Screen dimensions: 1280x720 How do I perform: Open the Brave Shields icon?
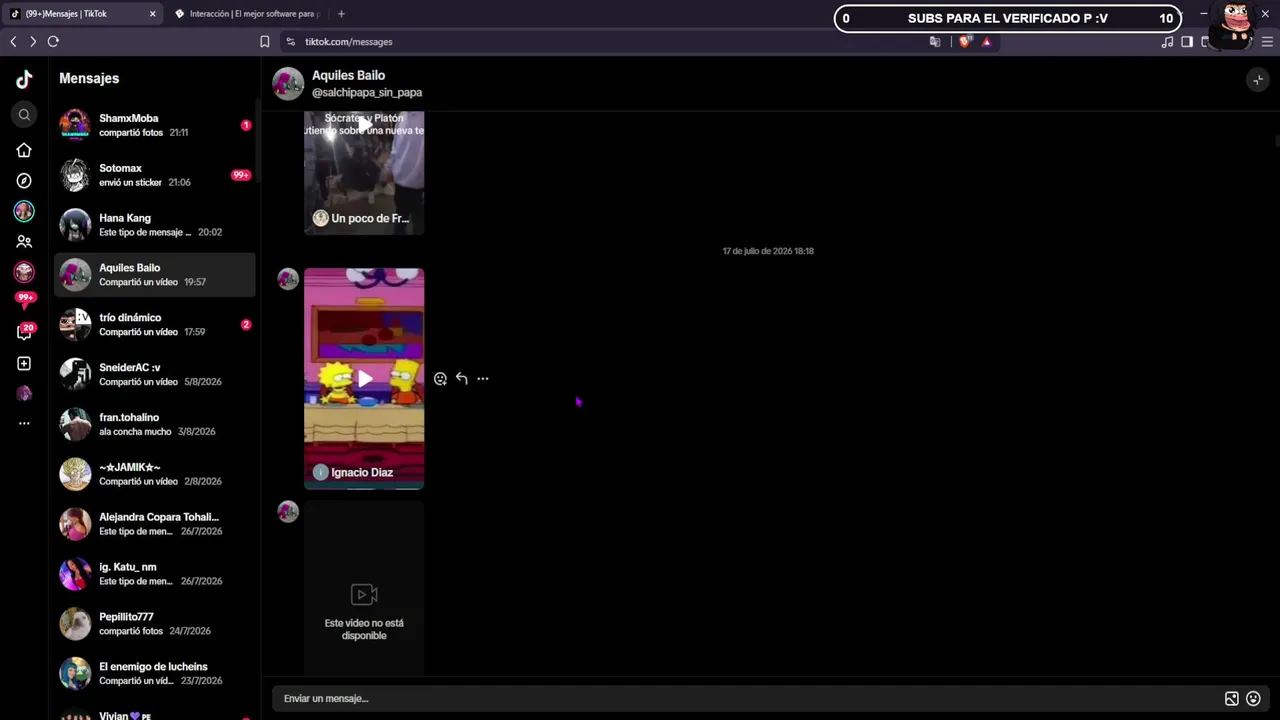point(964,42)
